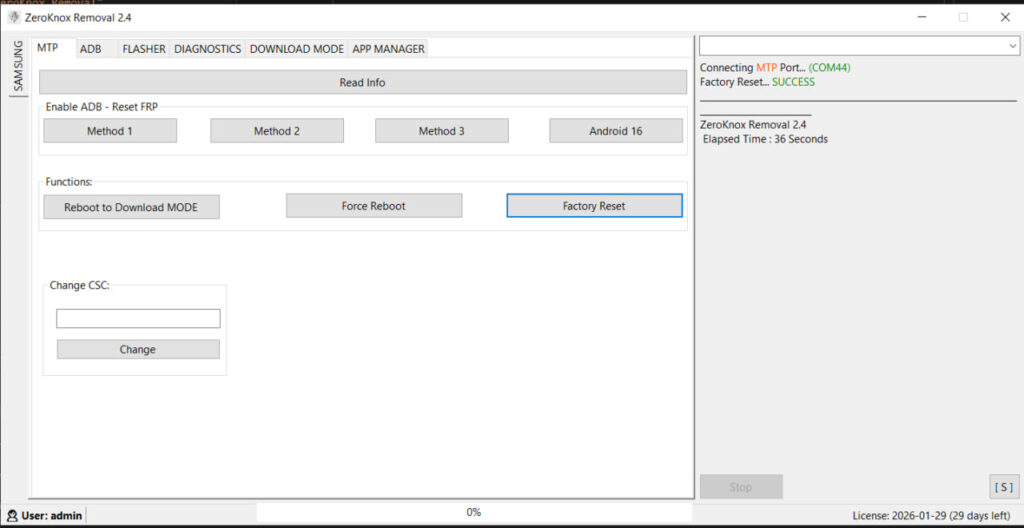Choose Method 2 for enabling ADB

pyautogui.click(x=277, y=131)
